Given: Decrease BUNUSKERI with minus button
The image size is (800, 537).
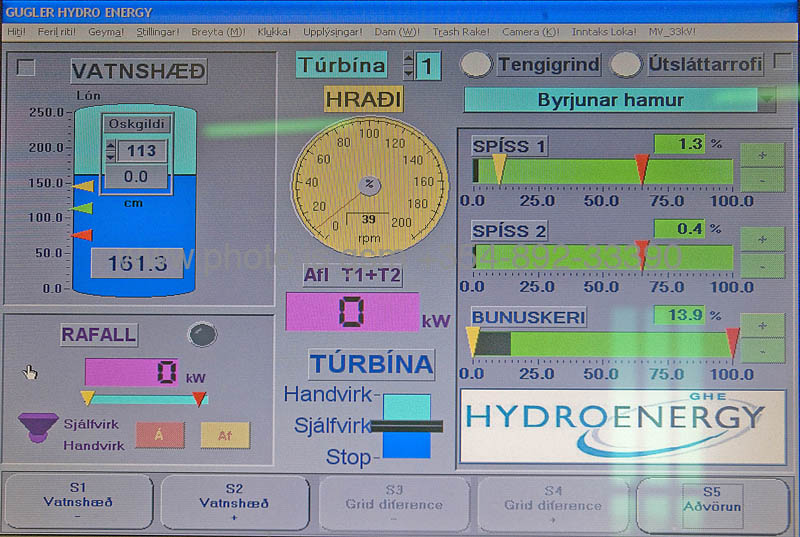Looking at the screenshot, I should tap(762, 351).
